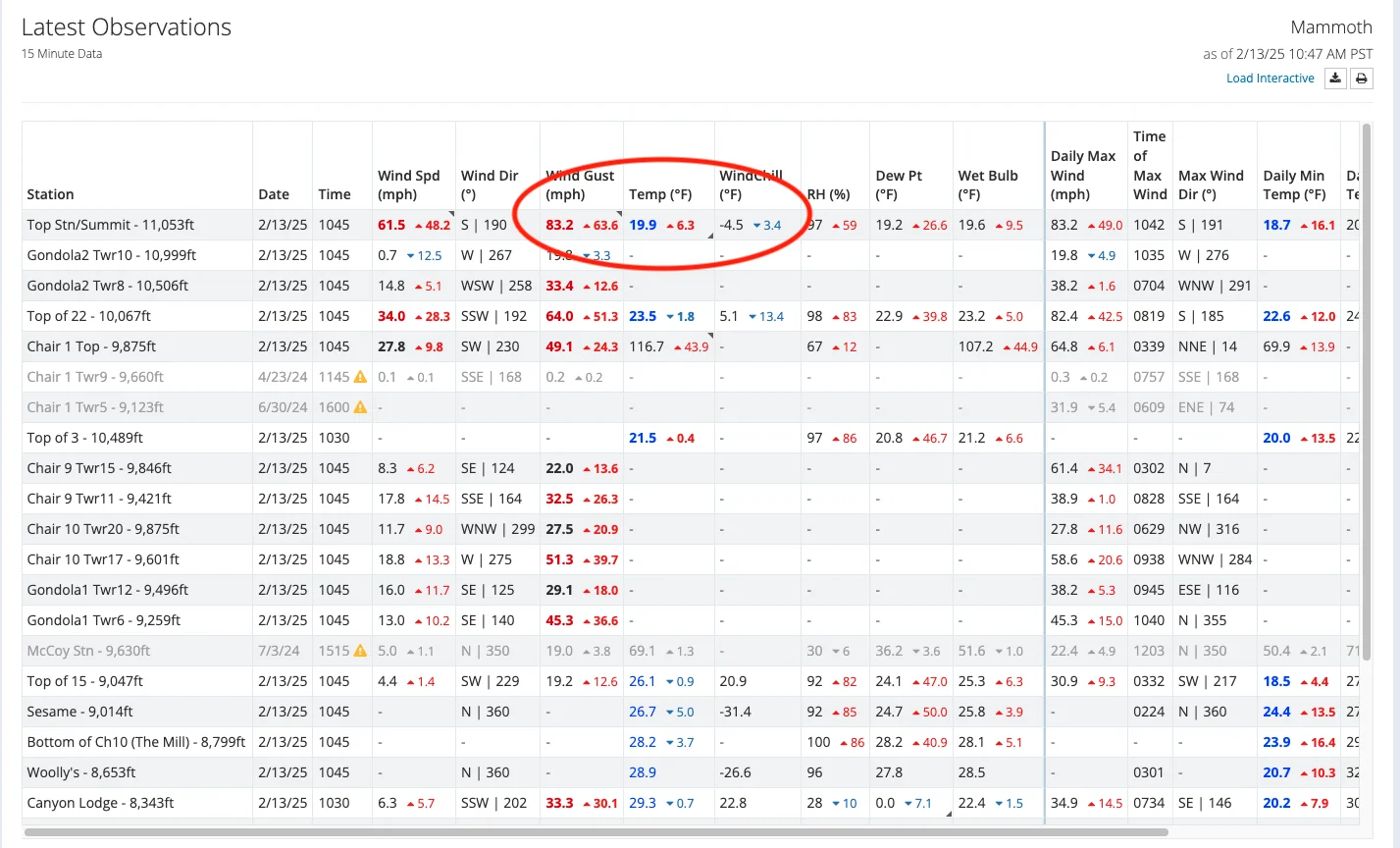This screenshot has width=1400, height=848.
Task: Click Wet Bulb (°F) column header
Action: 988,185
